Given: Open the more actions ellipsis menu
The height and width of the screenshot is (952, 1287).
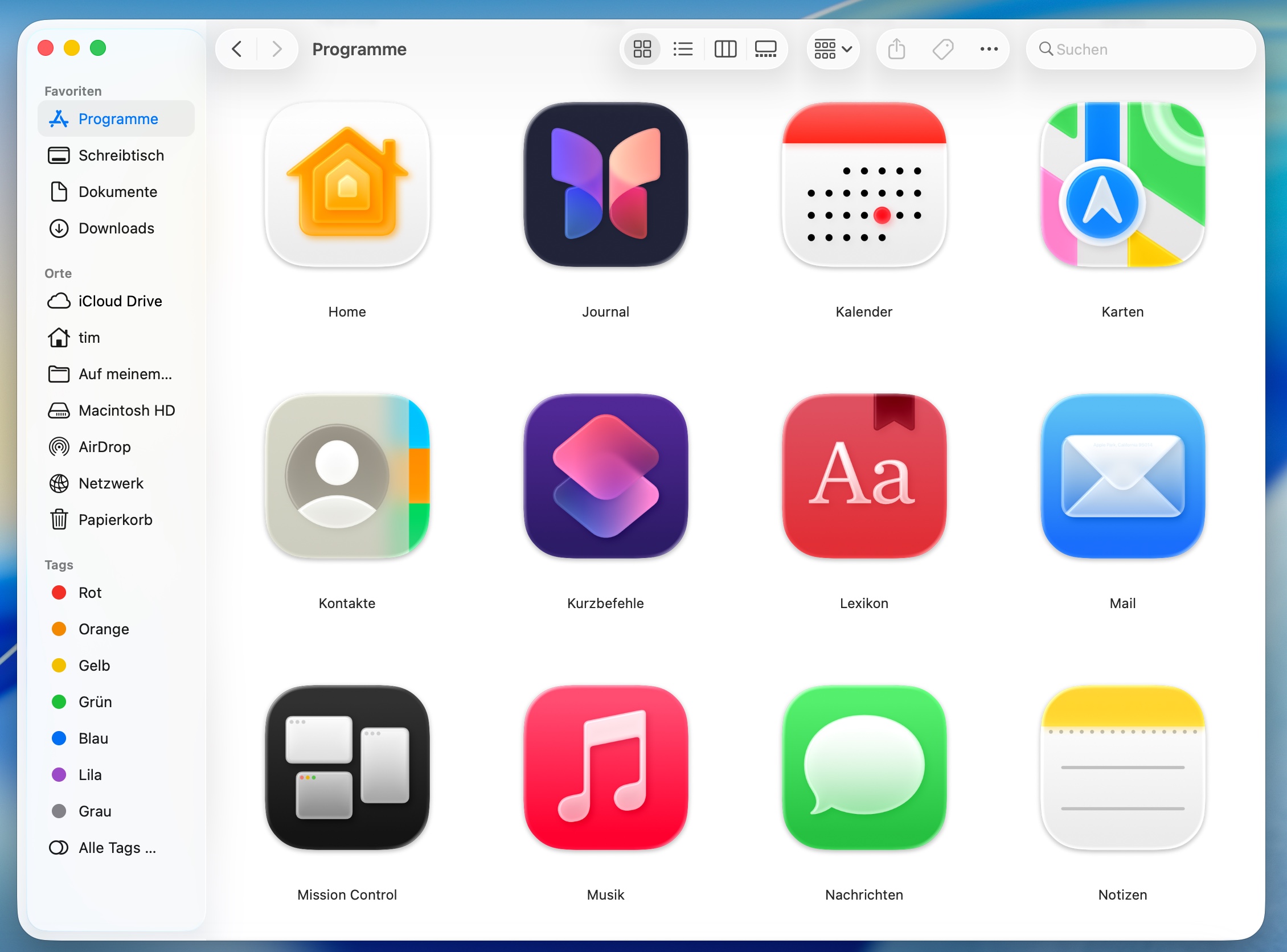Looking at the screenshot, I should coord(989,49).
